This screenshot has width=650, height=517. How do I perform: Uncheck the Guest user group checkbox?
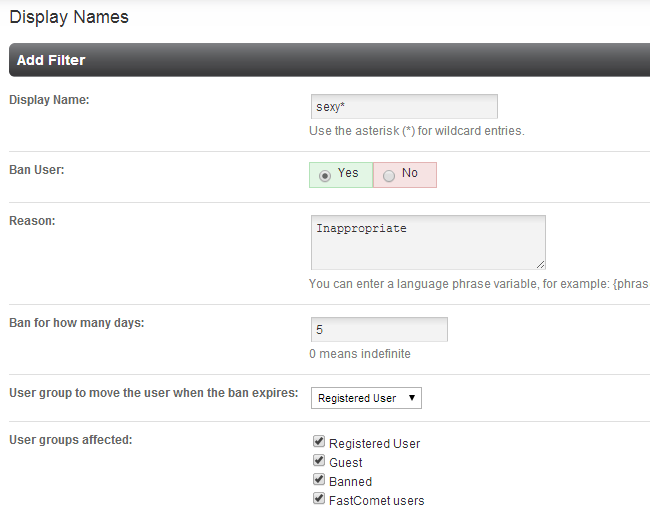[319, 461]
